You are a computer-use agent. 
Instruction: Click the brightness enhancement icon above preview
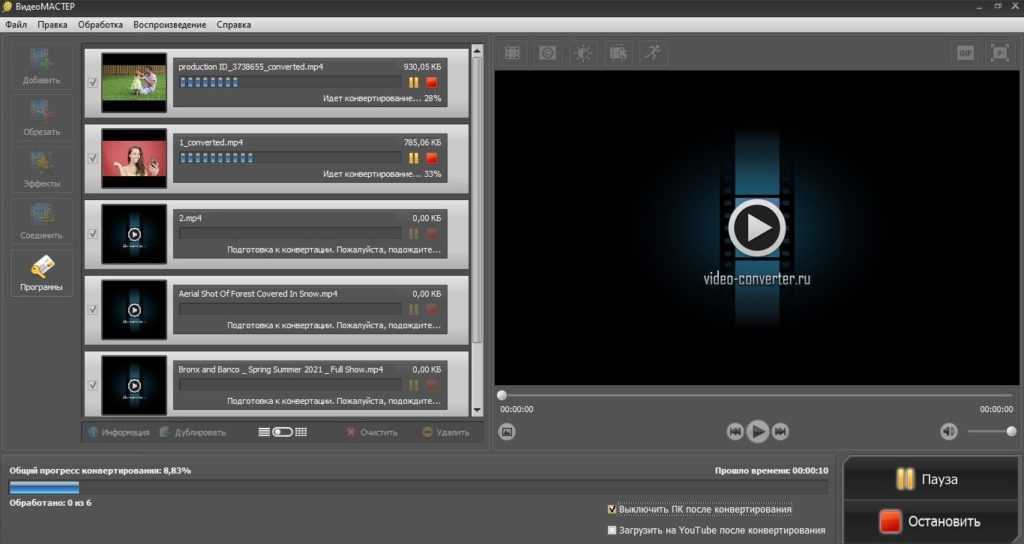click(583, 52)
